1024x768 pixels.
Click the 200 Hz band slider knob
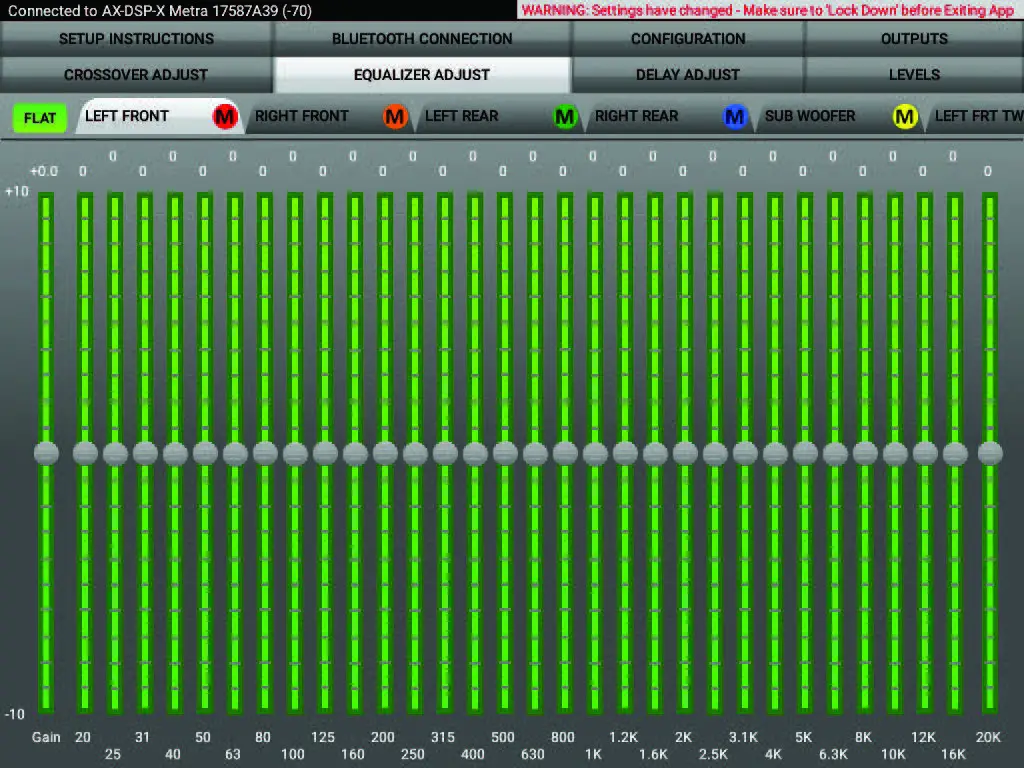(385, 453)
